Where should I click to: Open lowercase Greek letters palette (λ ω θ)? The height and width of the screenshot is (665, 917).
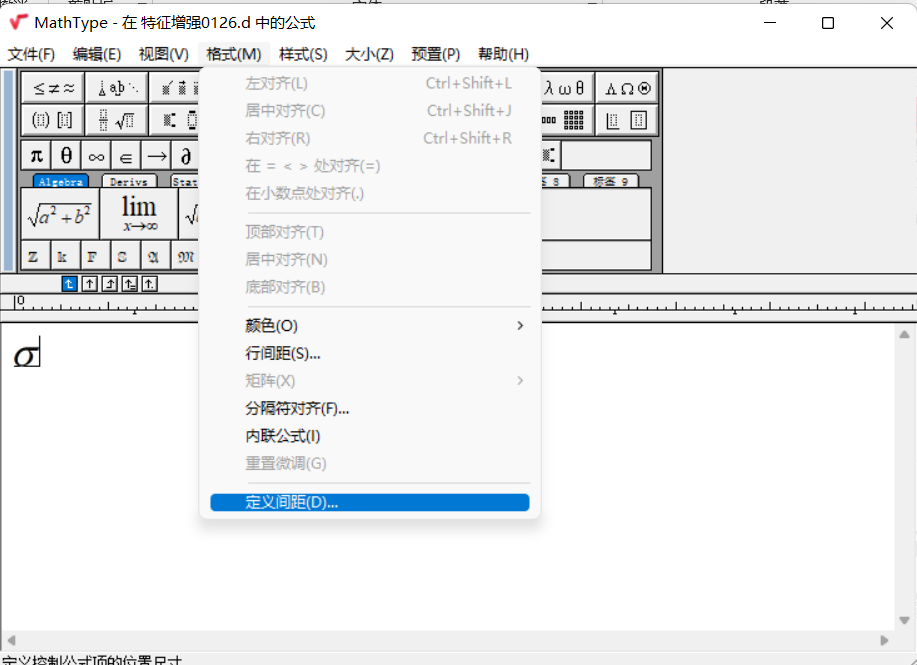pyautogui.click(x=567, y=88)
